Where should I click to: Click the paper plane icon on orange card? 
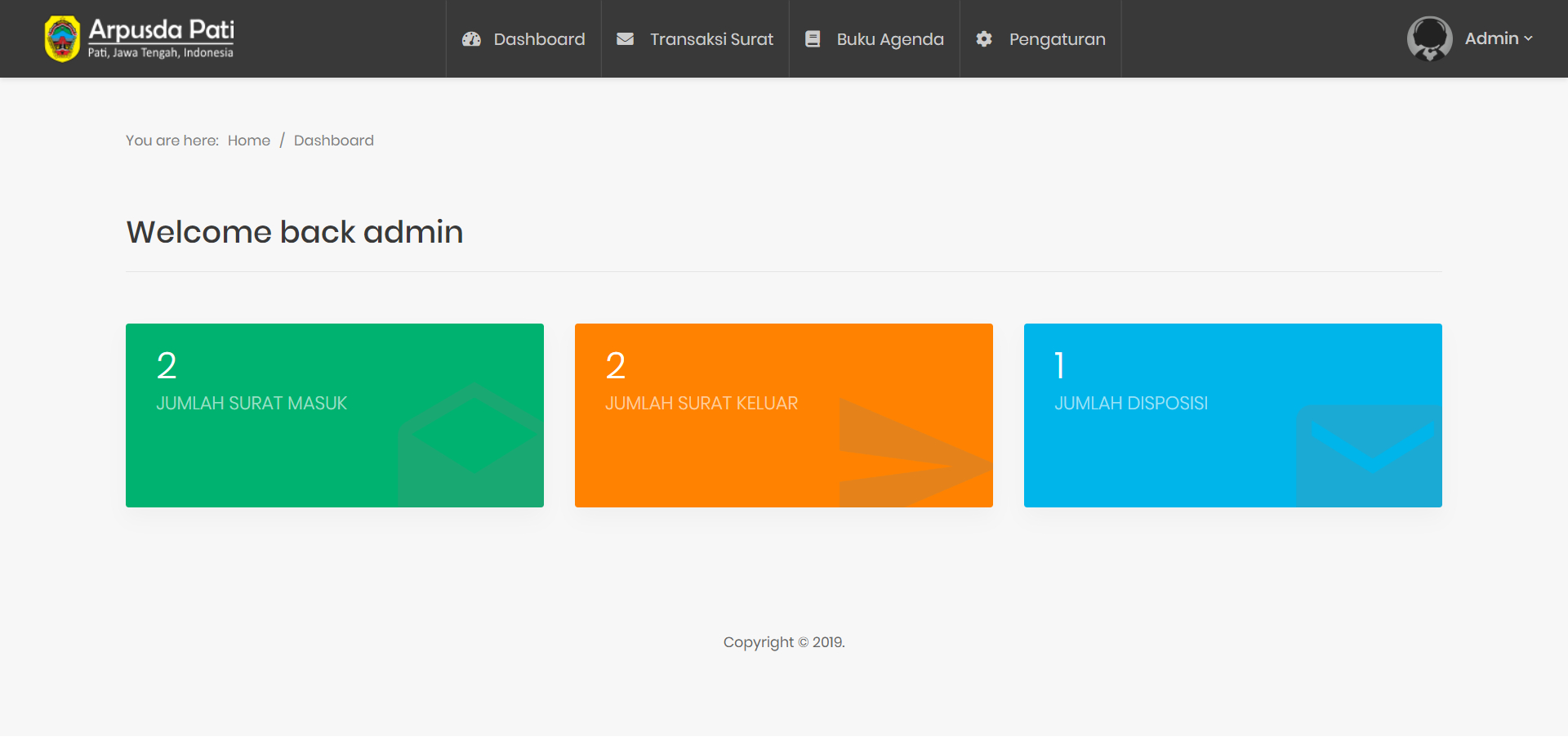click(915, 453)
